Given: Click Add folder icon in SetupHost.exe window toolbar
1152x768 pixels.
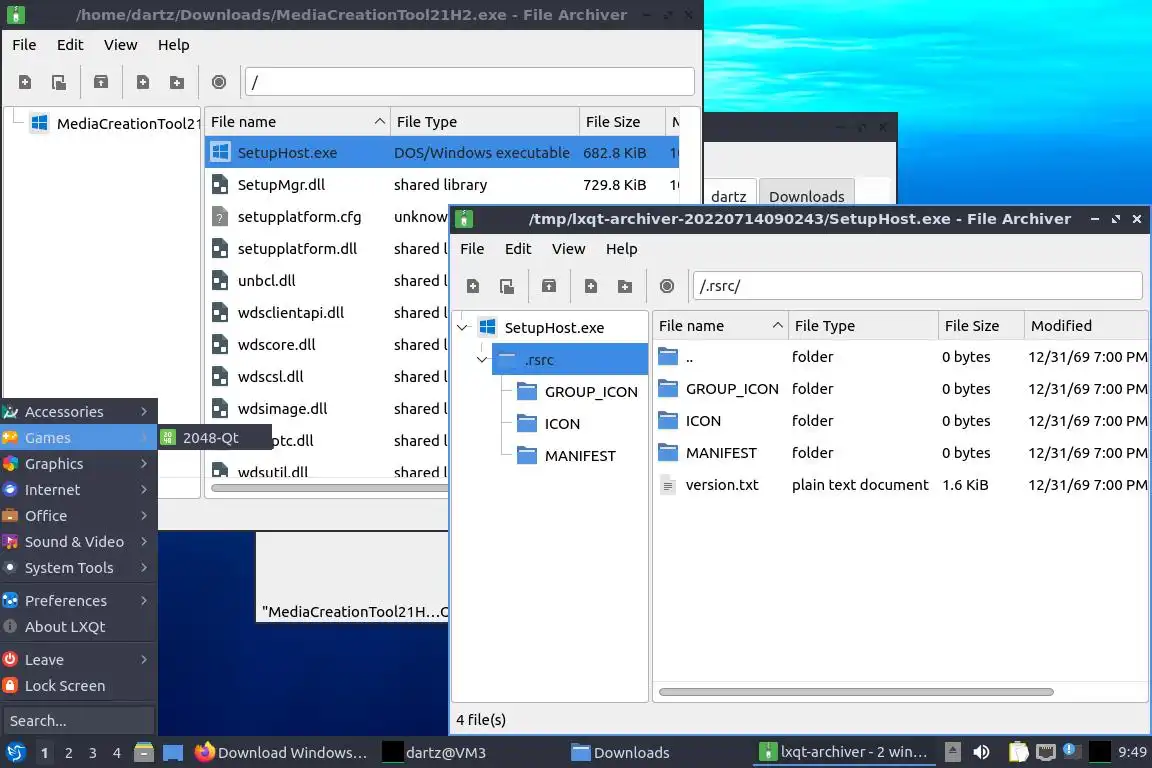Looking at the screenshot, I should 625,286.
